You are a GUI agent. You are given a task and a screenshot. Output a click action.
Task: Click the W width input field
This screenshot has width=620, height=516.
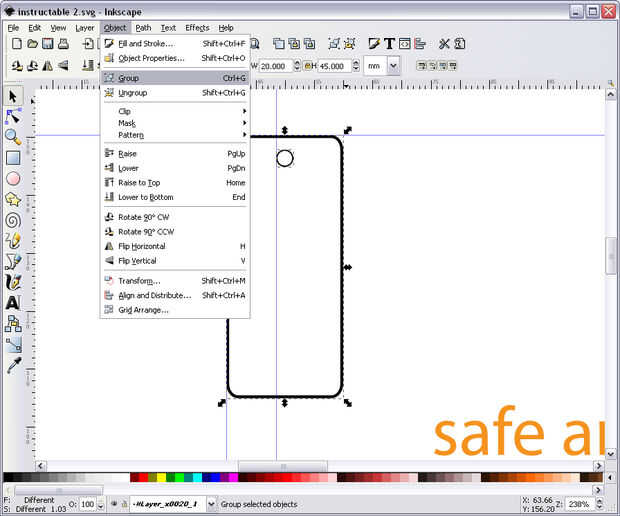coord(276,66)
